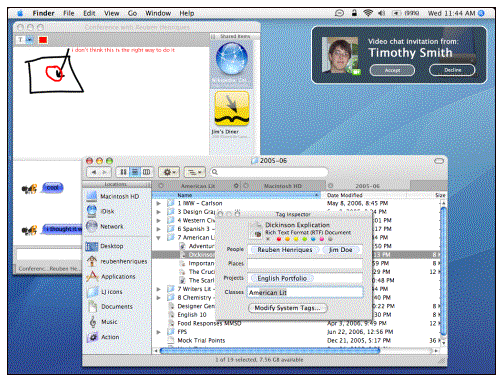Accept Timothy Smith's video chat invitation
The height and width of the screenshot is (383, 504).
pyautogui.click(x=392, y=70)
